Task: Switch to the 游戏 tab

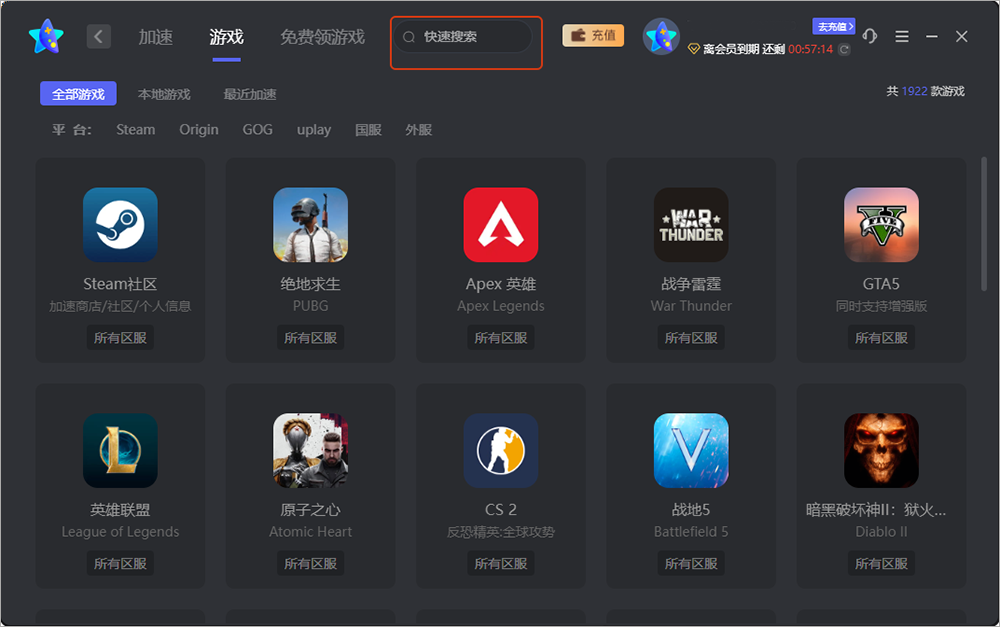Action: [x=226, y=37]
